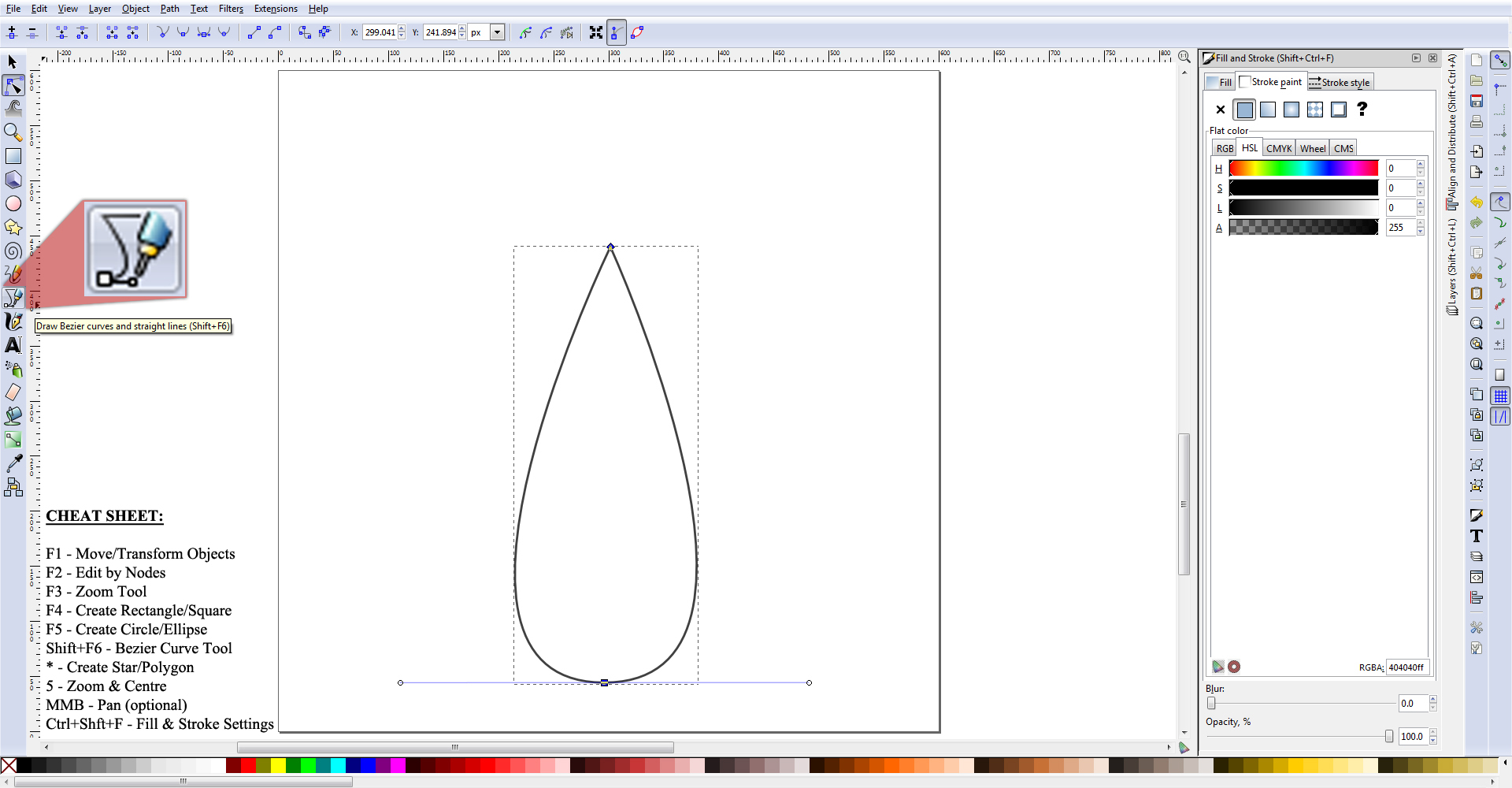Select the 3D box tool
Viewport: 1512px width, 788px height.
pyautogui.click(x=13, y=180)
